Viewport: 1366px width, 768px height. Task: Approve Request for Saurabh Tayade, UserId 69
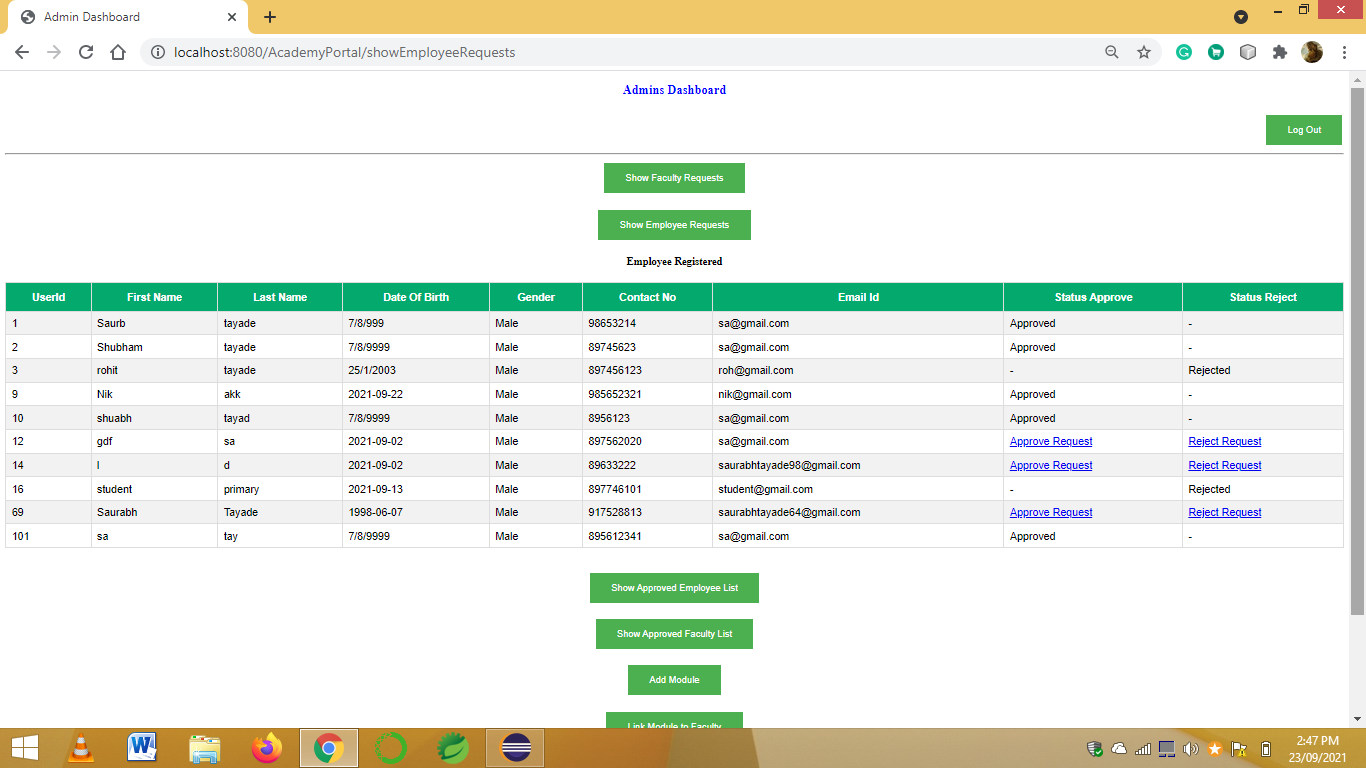1051,513
